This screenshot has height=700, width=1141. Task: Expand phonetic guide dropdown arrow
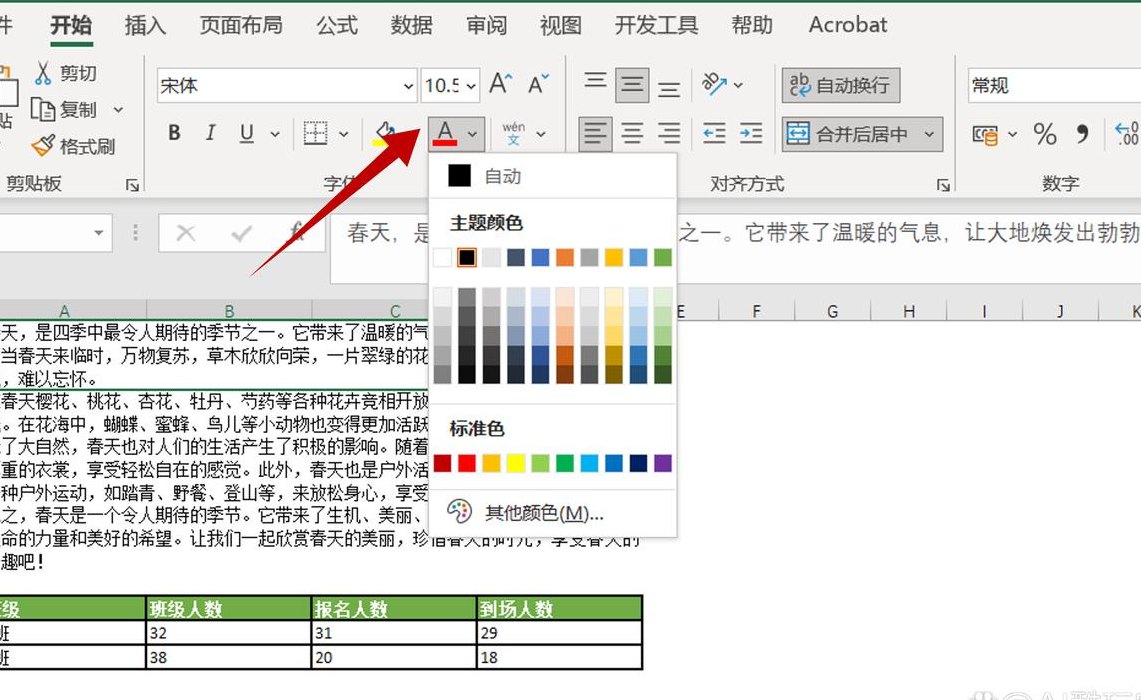tap(541, 134)
